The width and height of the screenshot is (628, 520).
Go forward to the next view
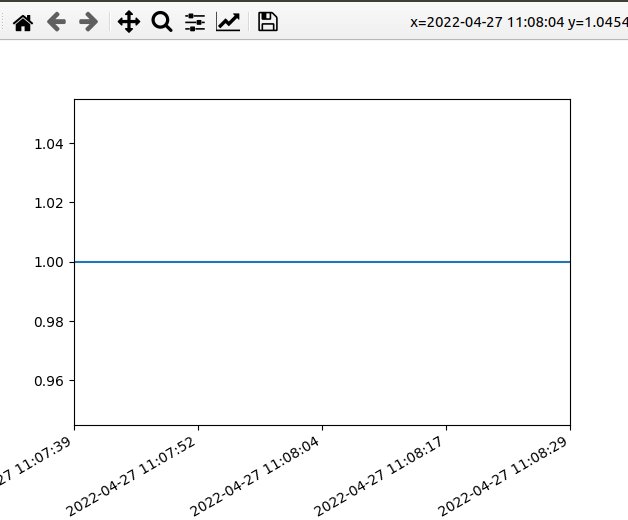(89, 22)
